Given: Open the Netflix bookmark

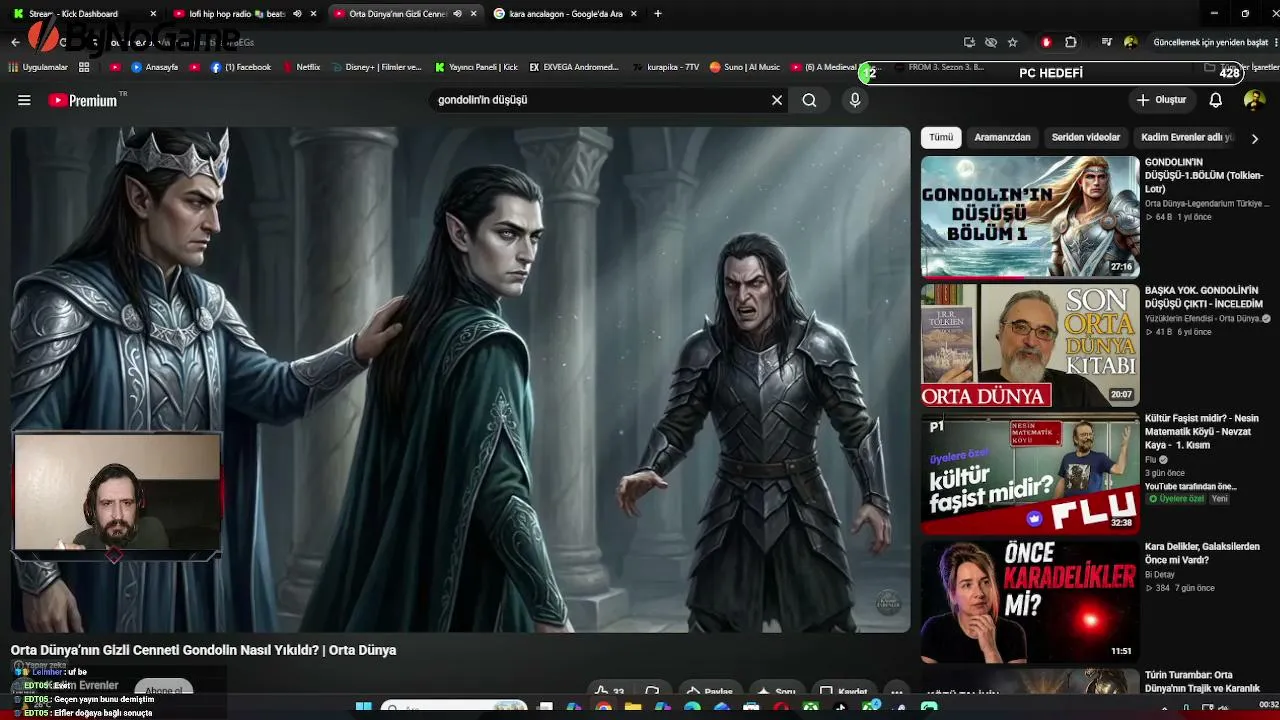Looking at the screenshot, I should coord(301,67).
